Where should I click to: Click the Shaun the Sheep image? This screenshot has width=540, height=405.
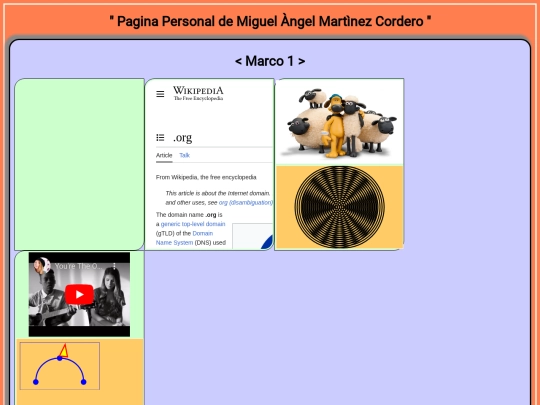(x=340, y=122)
